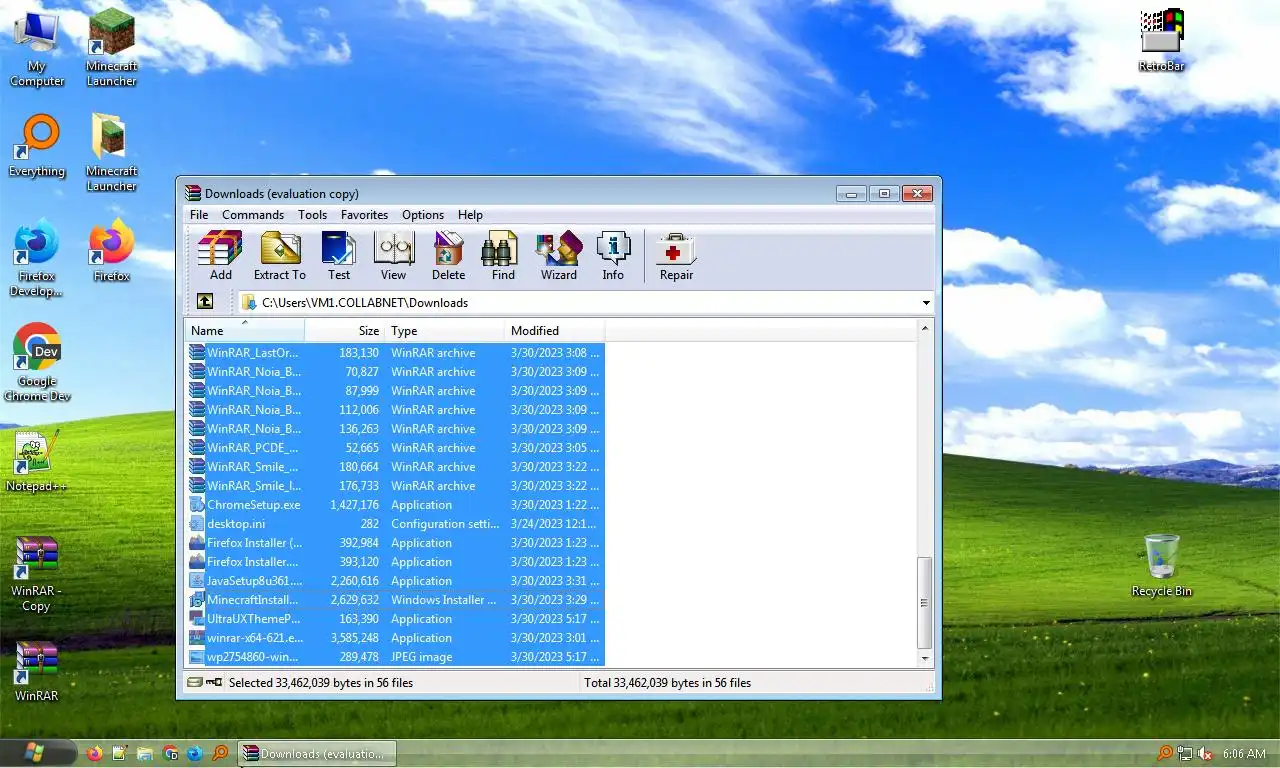Sort files by the Type column
Image resolution: width=1280 pixels, height=768 pixels.
(x=445, y=331)
